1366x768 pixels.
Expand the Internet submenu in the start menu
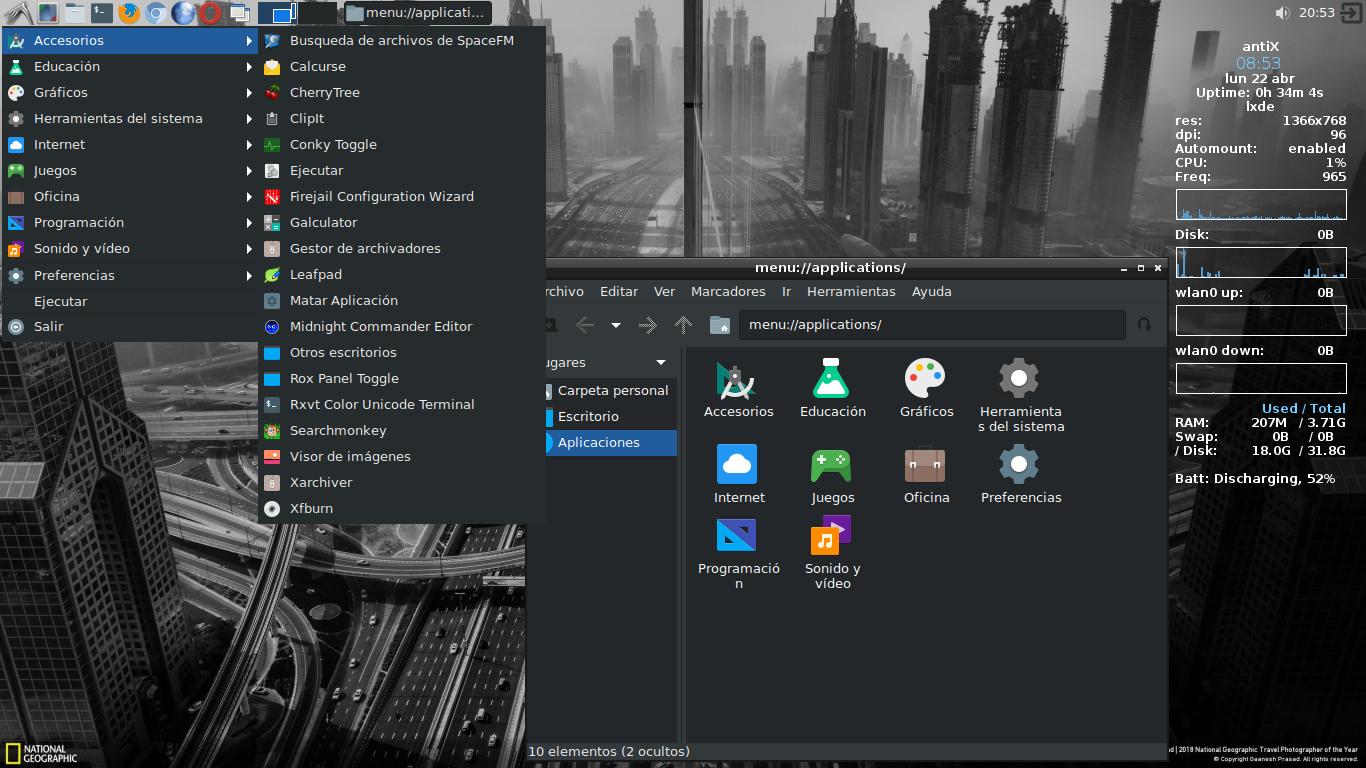point(130,145)
